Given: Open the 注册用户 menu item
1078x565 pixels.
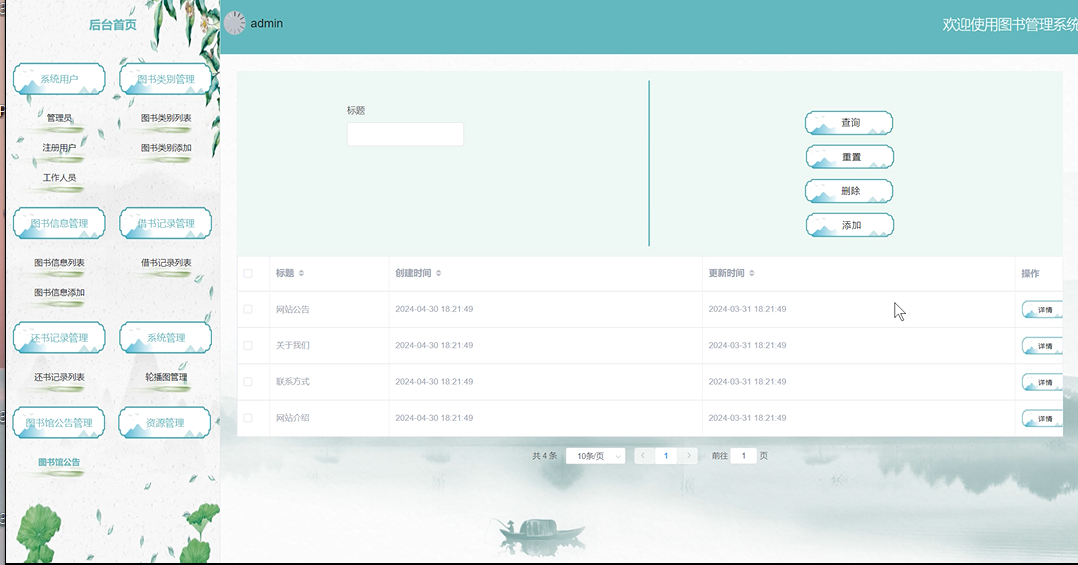Looking at the screenshot, I should click(59, 148).
